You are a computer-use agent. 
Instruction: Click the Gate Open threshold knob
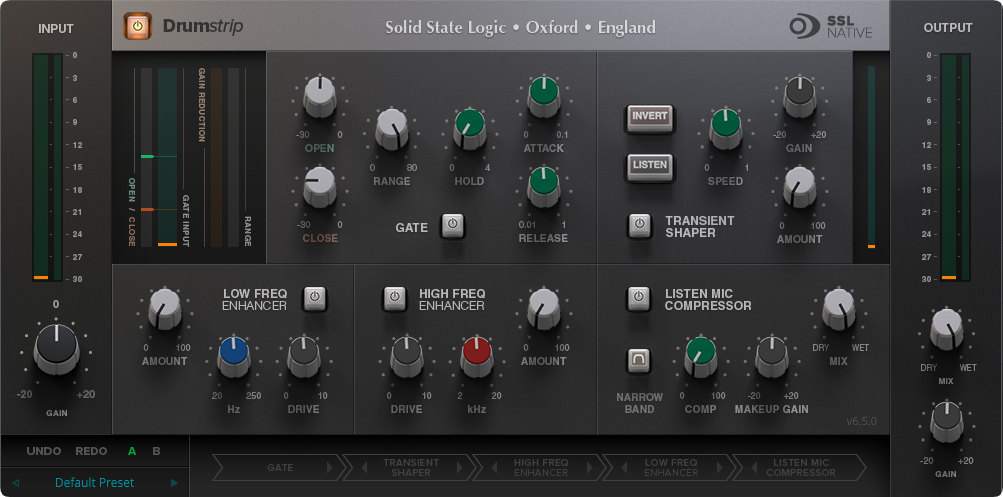coord(320,97)
